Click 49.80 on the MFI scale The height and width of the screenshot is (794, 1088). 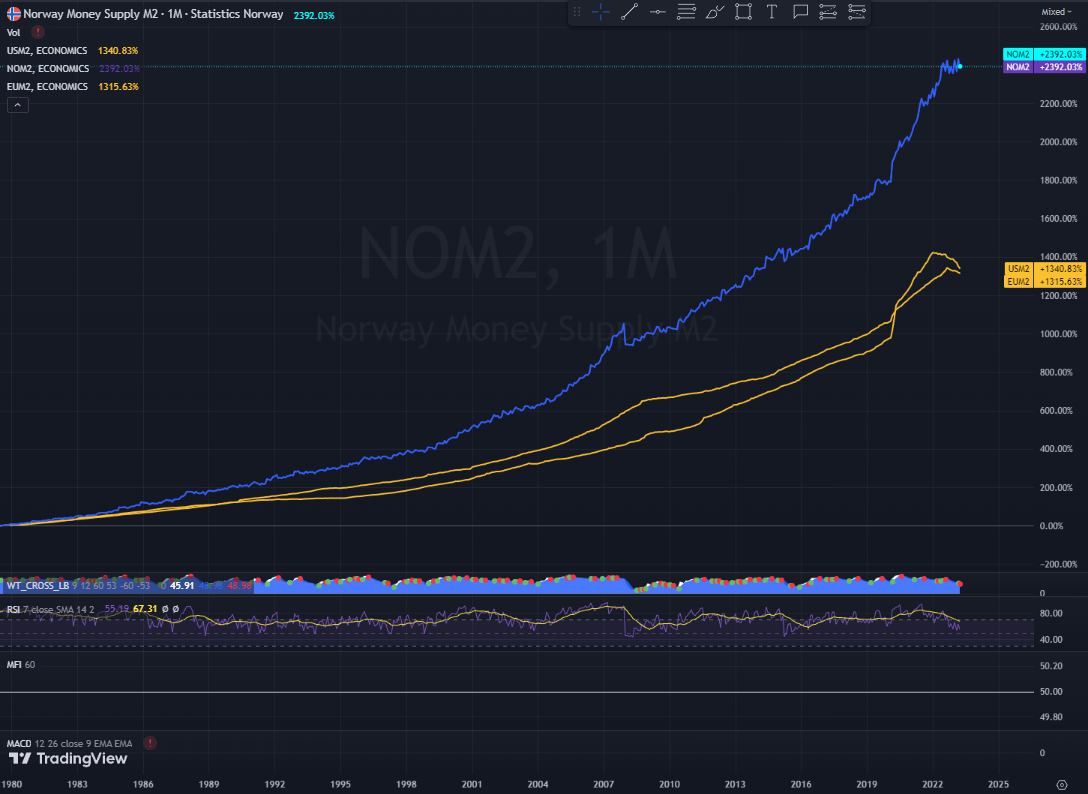pos(1051,717)
